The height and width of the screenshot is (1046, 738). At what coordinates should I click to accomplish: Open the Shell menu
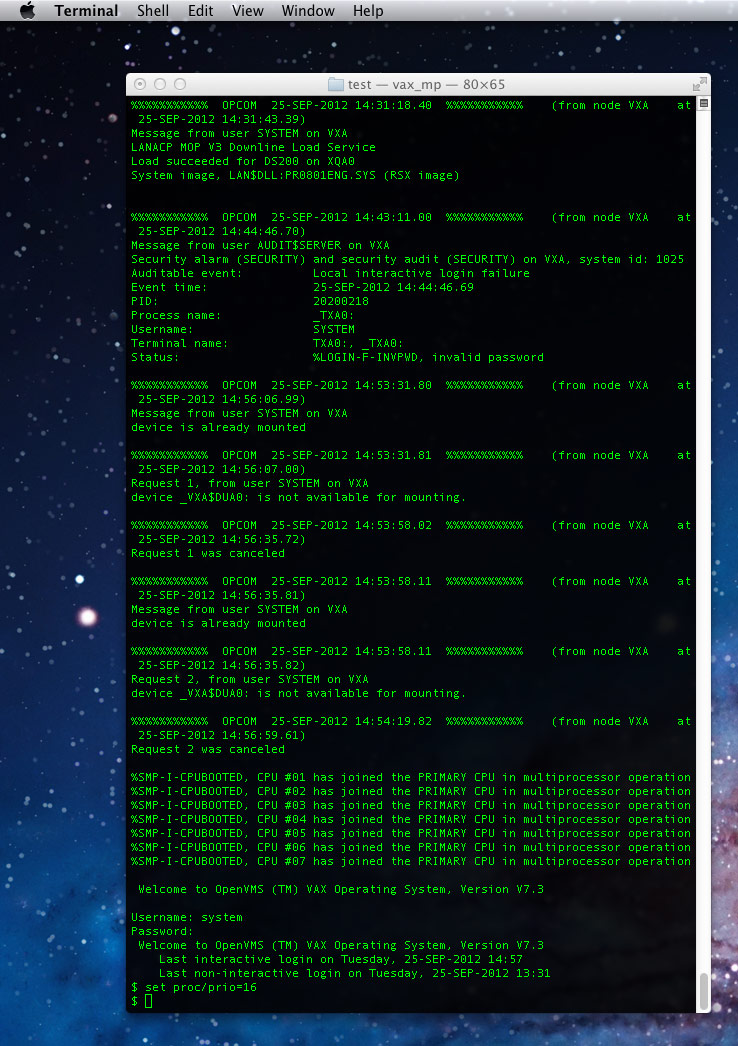click(x=153, y=11)
